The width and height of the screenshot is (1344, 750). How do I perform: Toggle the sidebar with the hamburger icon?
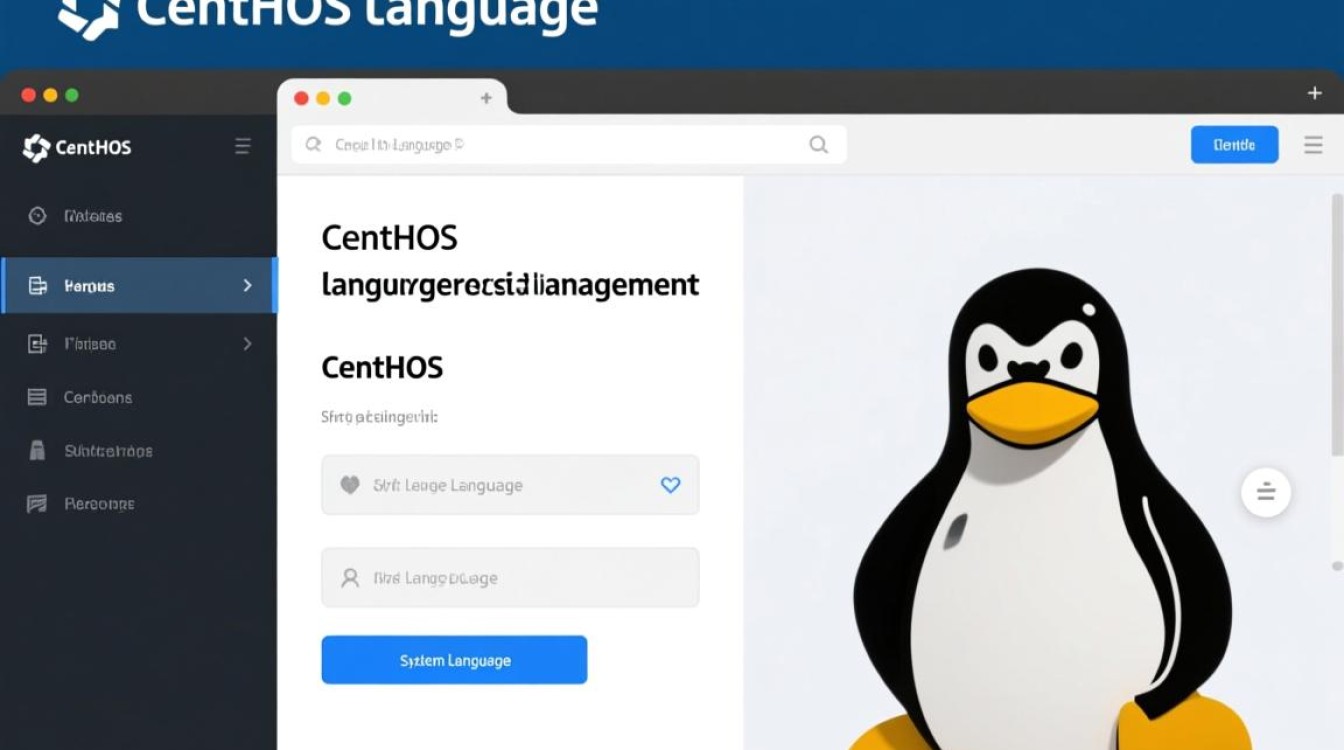(x=243, y=145)
